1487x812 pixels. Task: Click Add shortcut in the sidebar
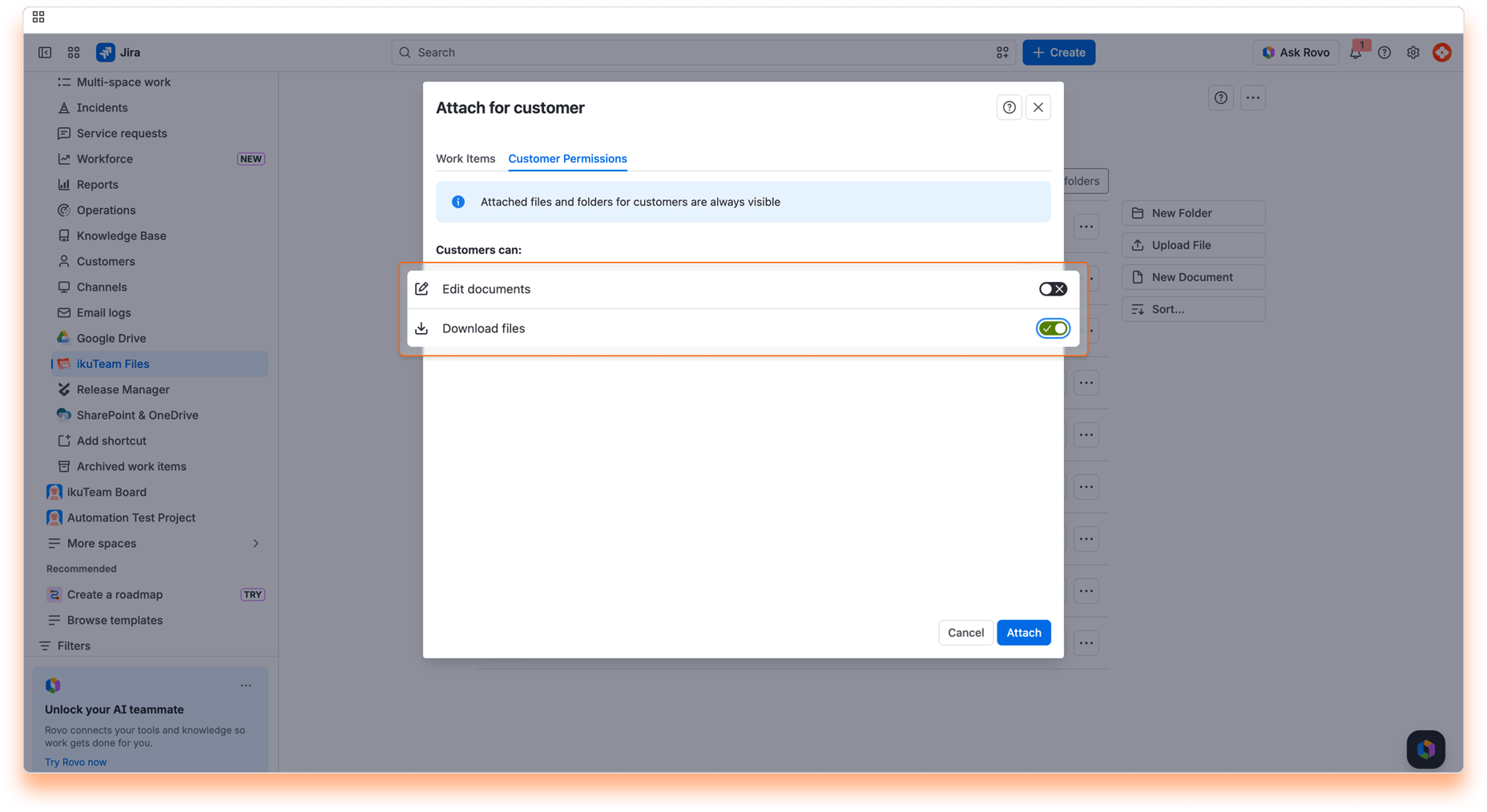pos(160,440)
